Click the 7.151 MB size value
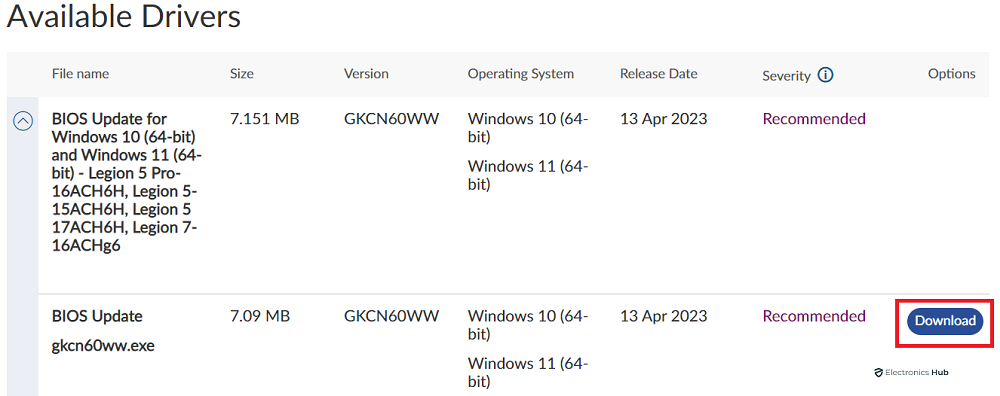This screenshot has width=1000, height=396. click(265, 119)
